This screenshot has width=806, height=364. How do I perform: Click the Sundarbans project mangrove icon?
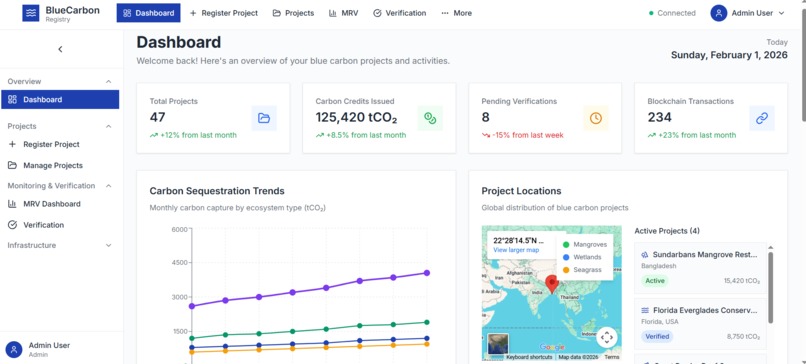tap(645, 254)
